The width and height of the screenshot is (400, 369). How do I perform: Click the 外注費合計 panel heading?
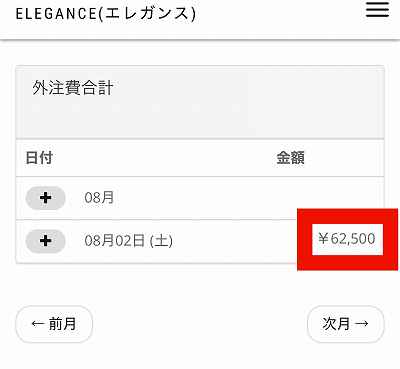pyautogui.click(x=73, y=88)
